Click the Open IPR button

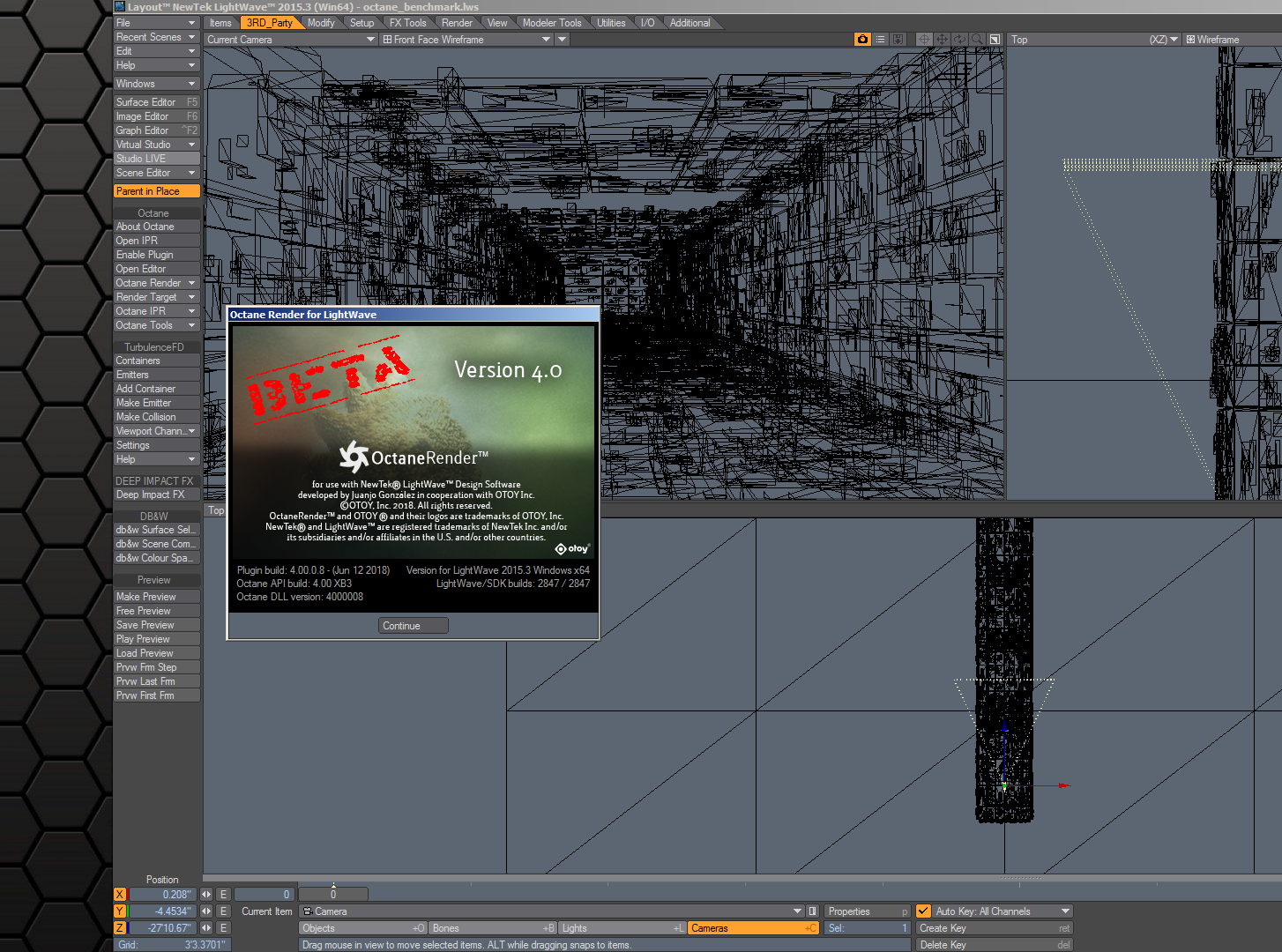pyautogui.click(x=157, y=241)
